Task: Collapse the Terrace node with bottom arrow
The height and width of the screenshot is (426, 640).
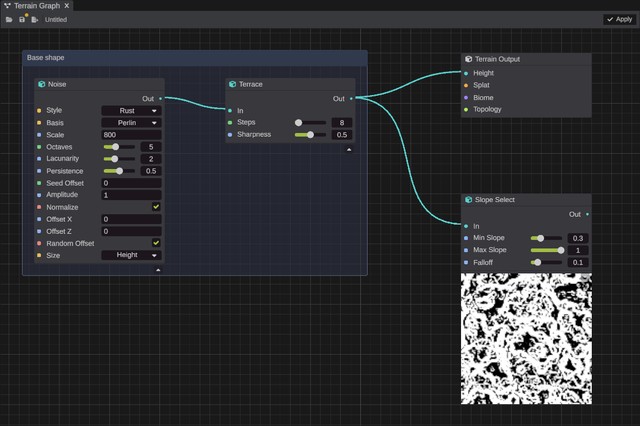Action: point(349,149)
